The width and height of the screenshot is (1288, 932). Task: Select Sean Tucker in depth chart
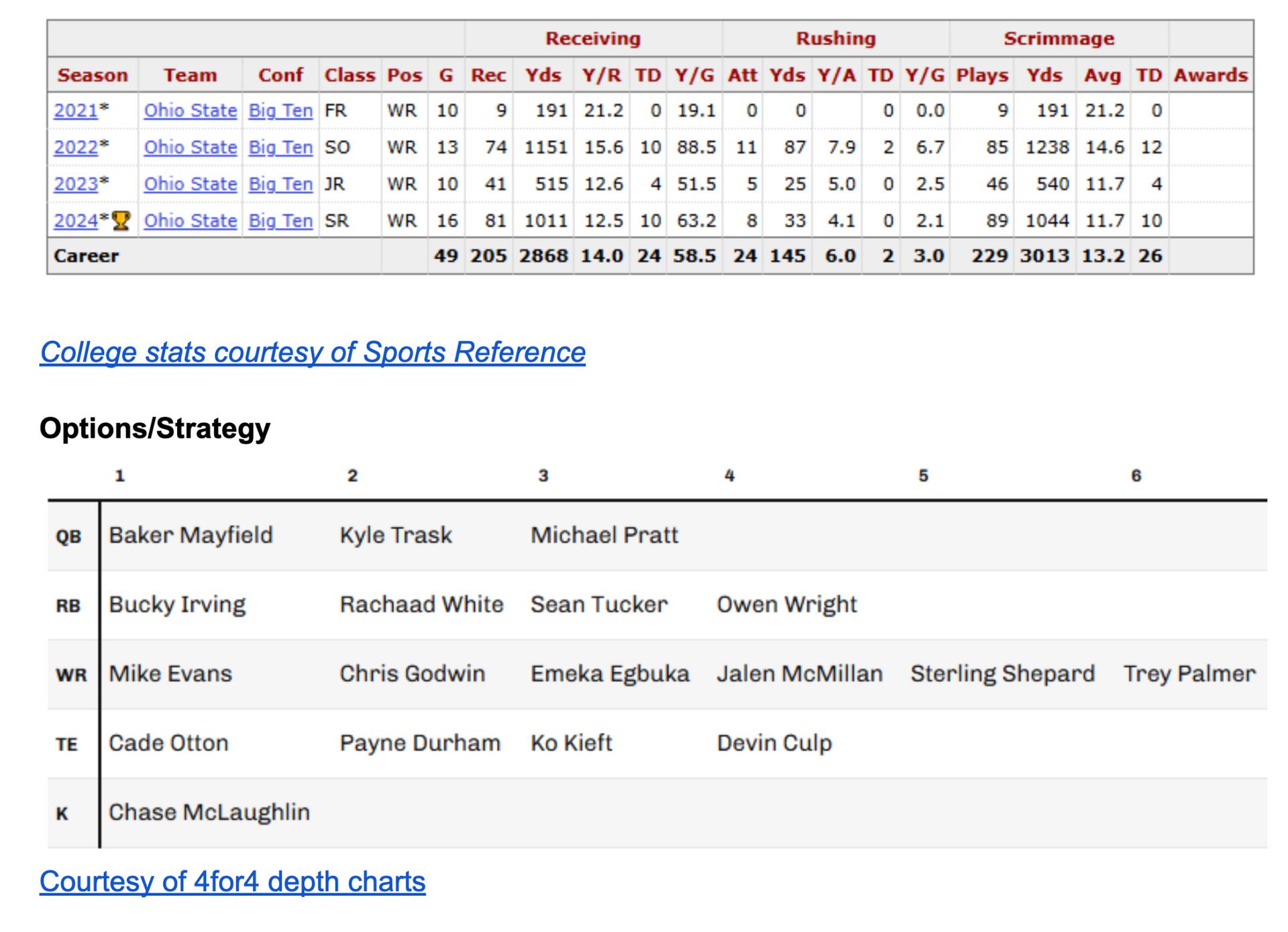pyautogui.click(x=599, y=605)
